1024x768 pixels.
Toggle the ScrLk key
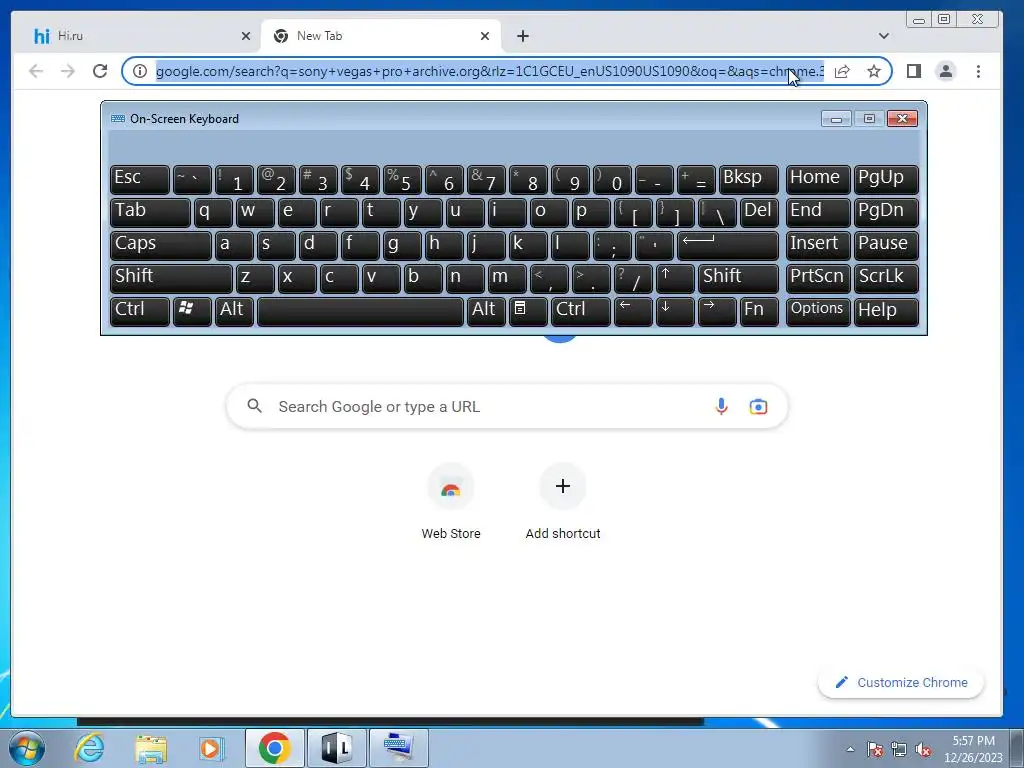coord(886,278)
